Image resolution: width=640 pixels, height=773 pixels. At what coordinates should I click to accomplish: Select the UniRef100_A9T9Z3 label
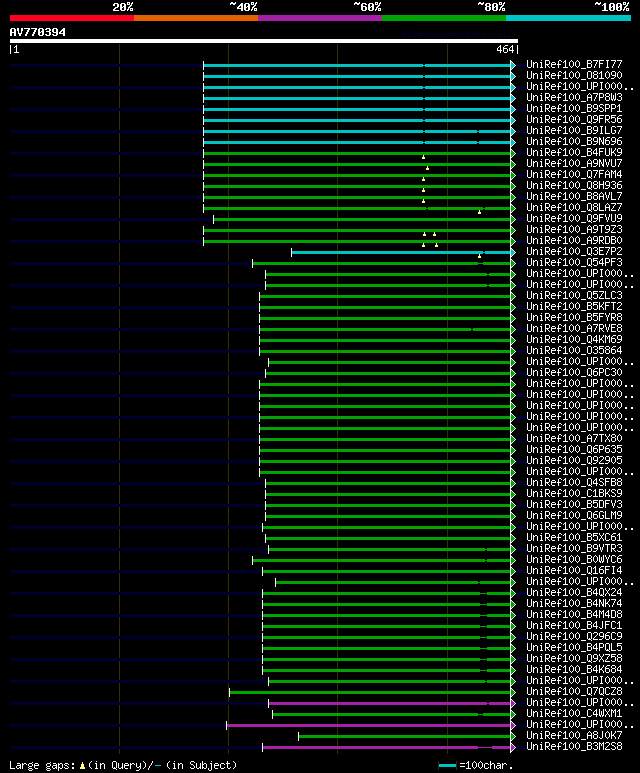click(x=574, y=229)
